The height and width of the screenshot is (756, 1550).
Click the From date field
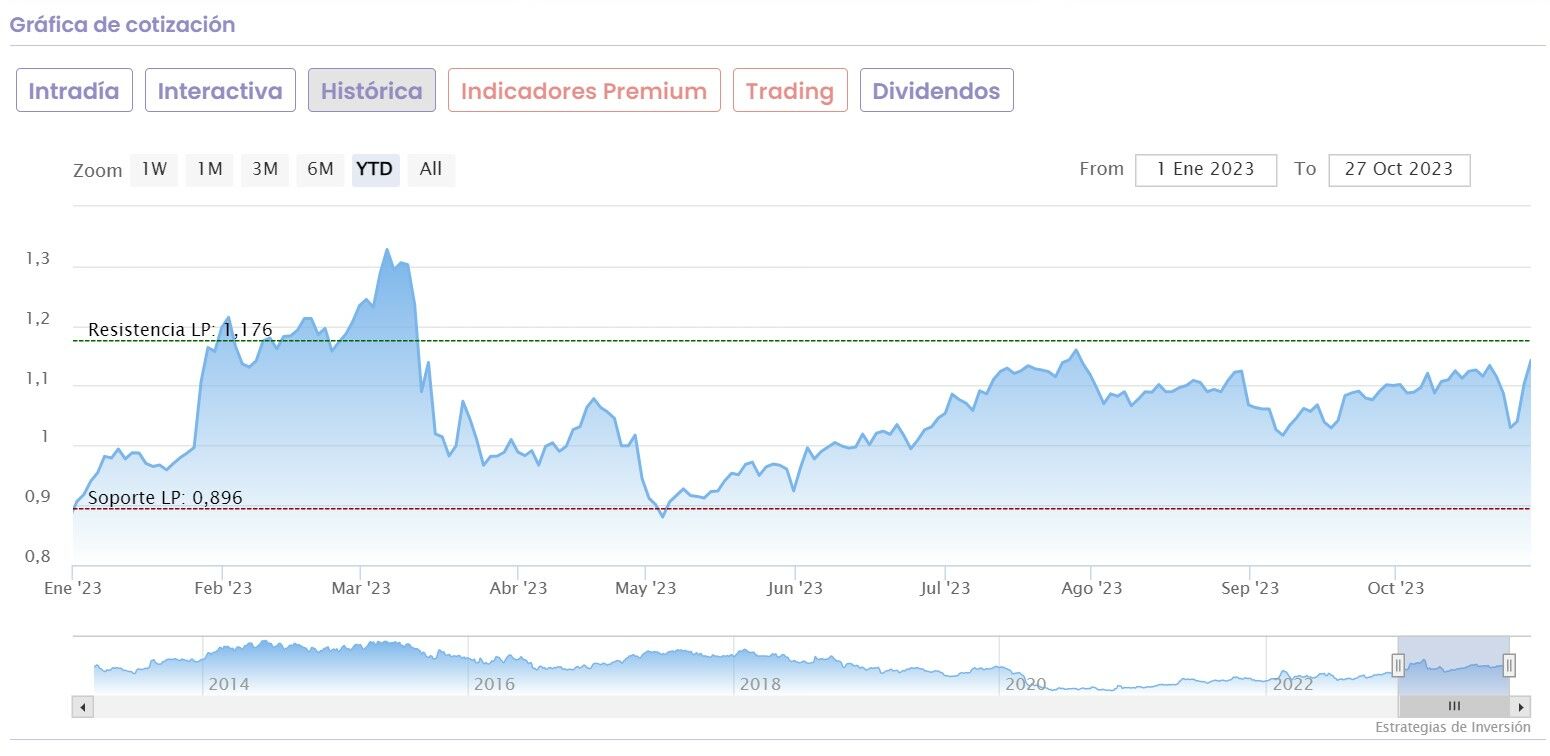pos(1205,170)
